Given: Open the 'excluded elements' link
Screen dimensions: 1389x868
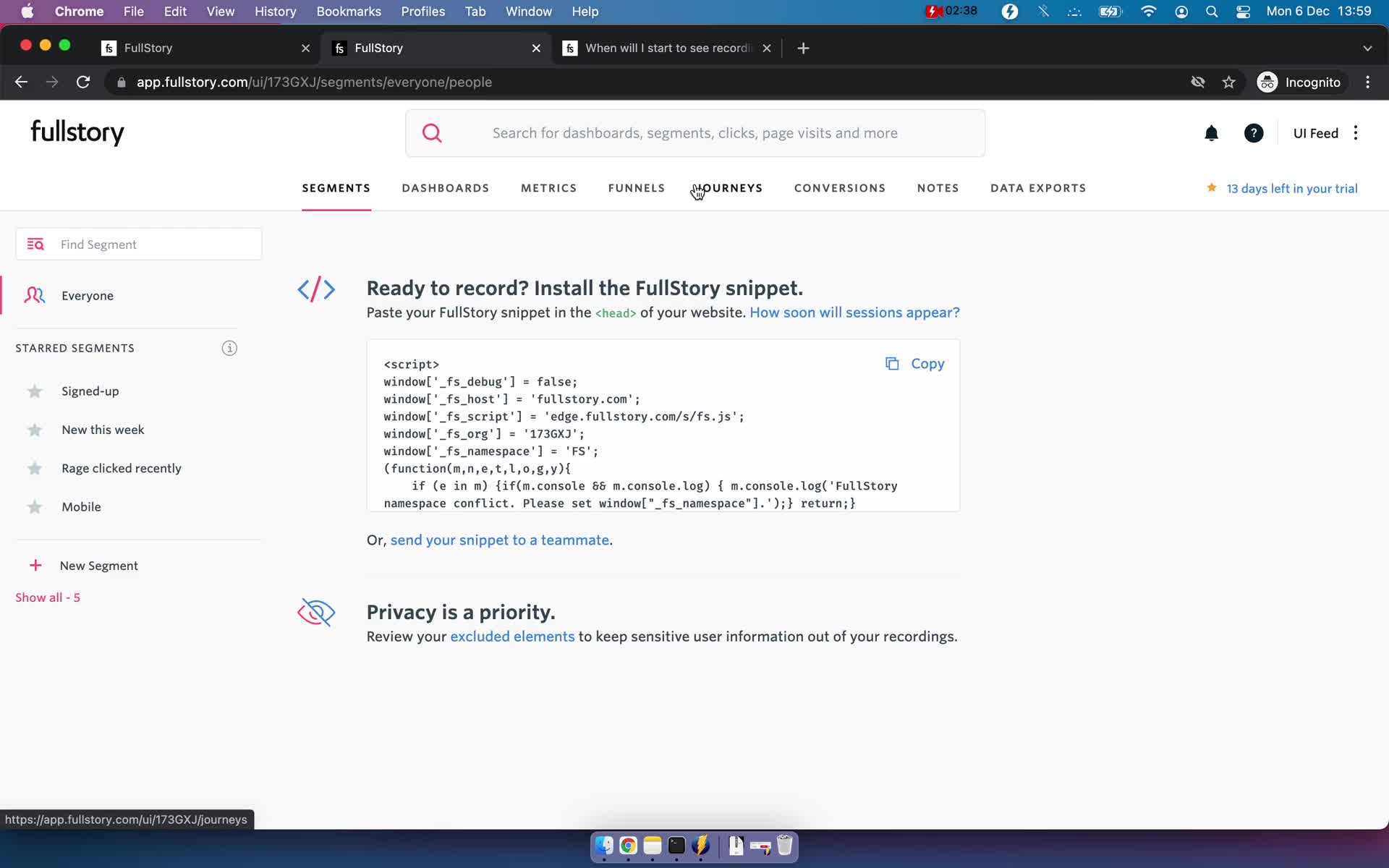Looking at the screenshot, I should pyautogui.click(x=512, y=637).
